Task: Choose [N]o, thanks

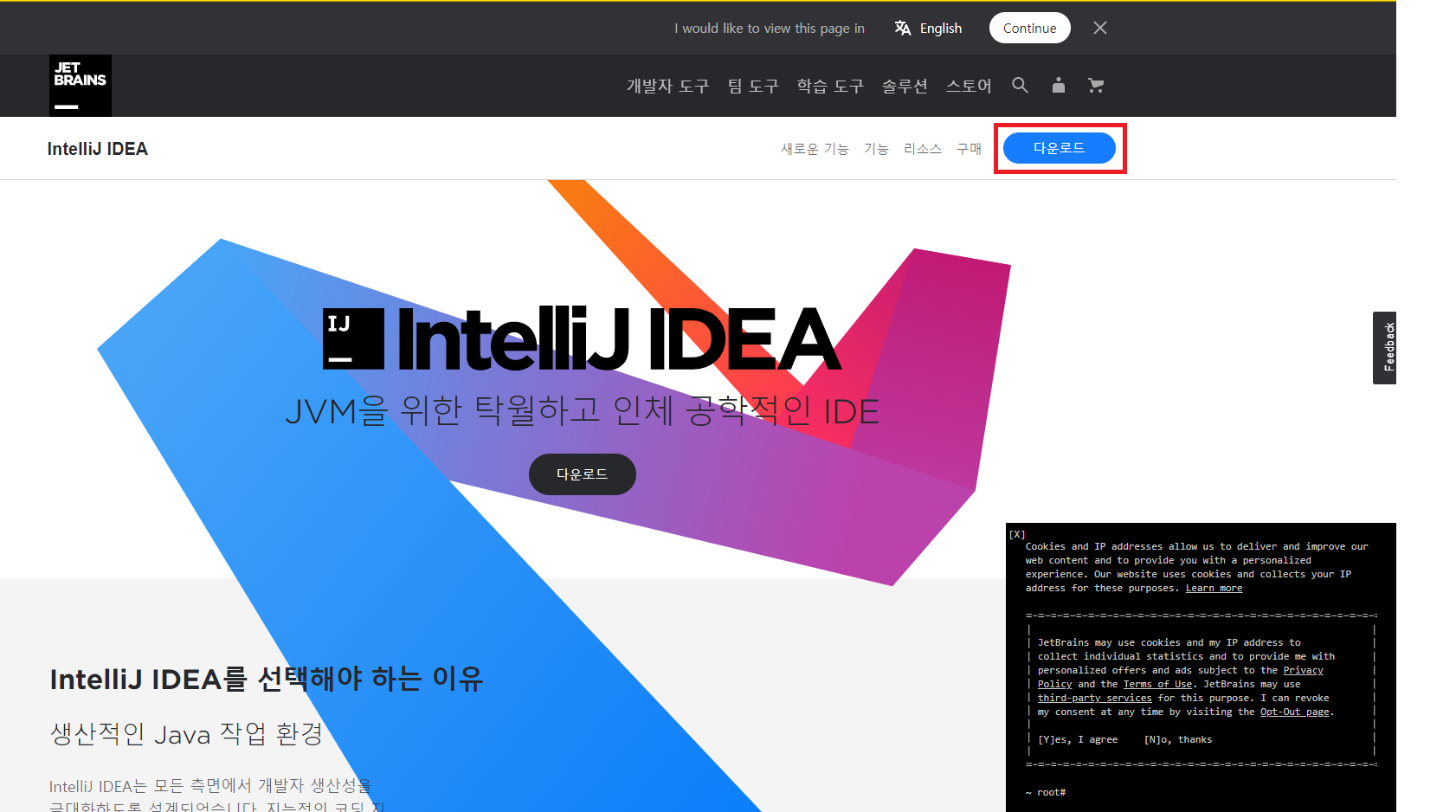Action: (x=1178, y=739)
